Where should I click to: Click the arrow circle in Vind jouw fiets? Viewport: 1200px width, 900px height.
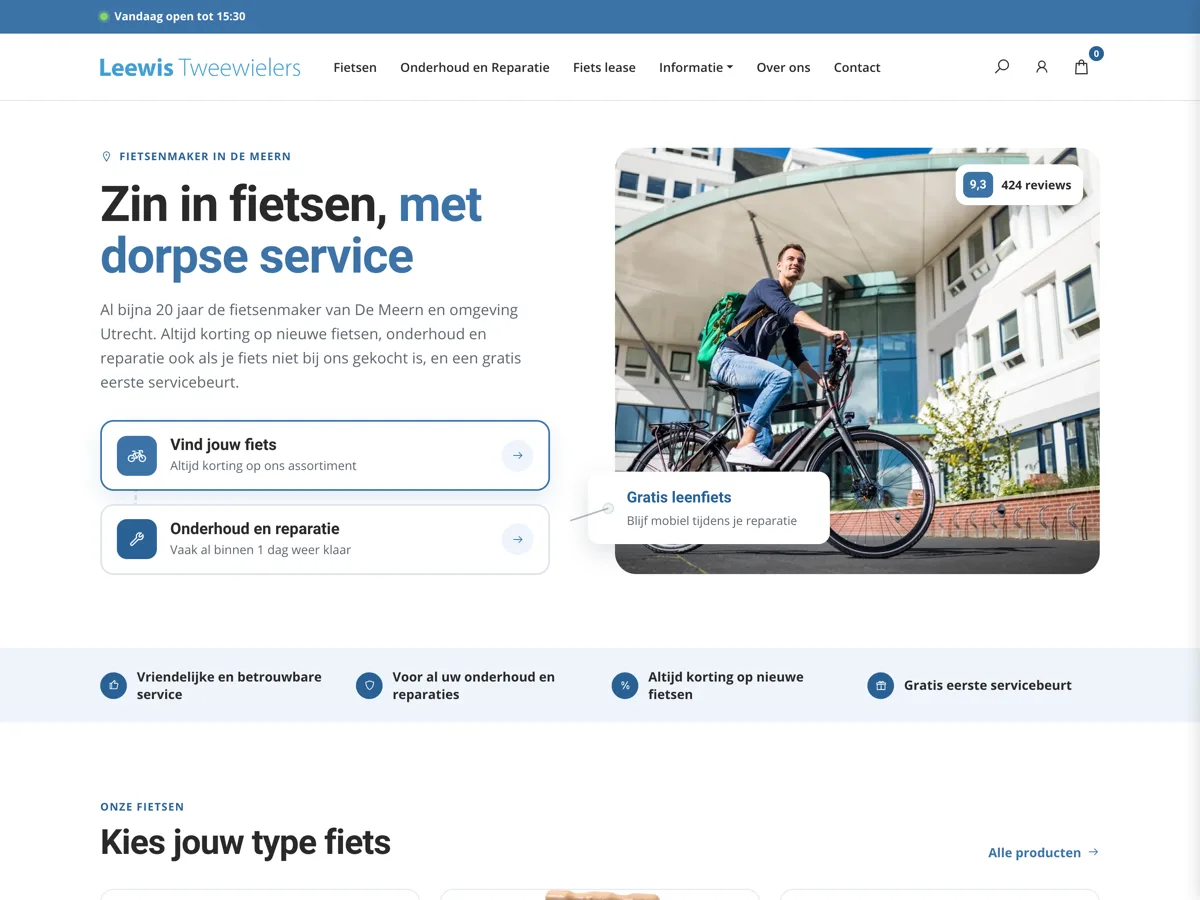517,455
